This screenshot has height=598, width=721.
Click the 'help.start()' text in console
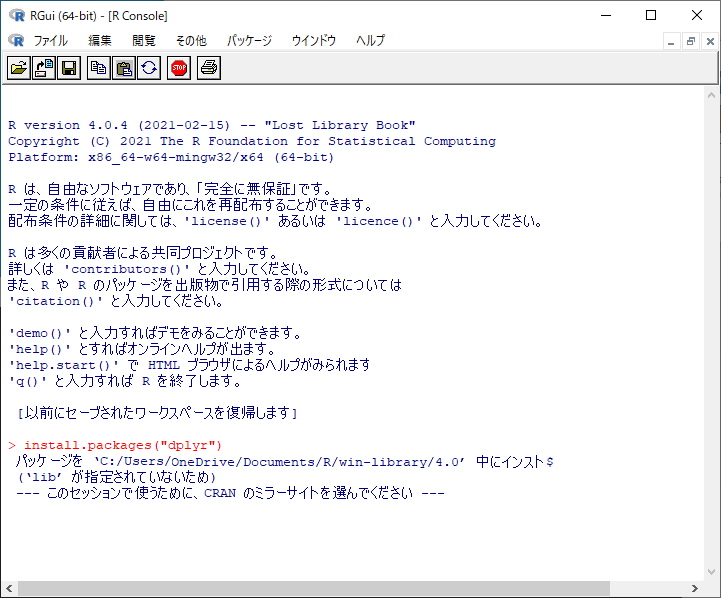pos(63,365)
